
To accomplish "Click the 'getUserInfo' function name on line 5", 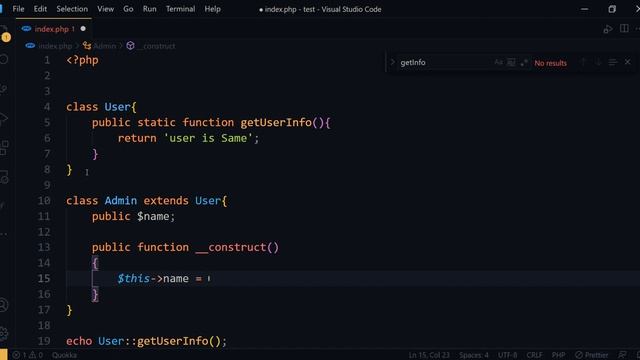I will [276, 122].
